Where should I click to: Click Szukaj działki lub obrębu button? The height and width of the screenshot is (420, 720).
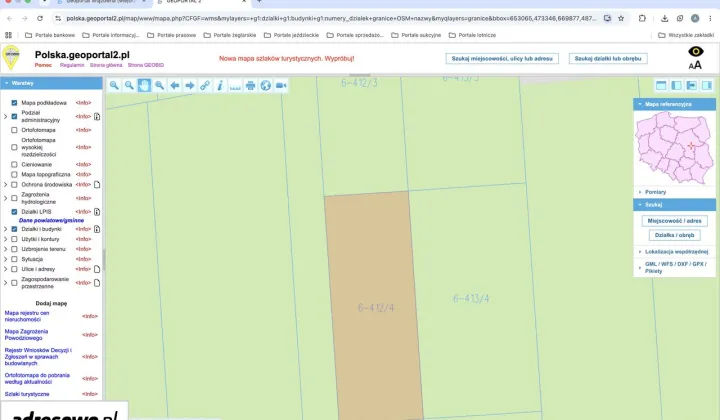pos(608,58)
